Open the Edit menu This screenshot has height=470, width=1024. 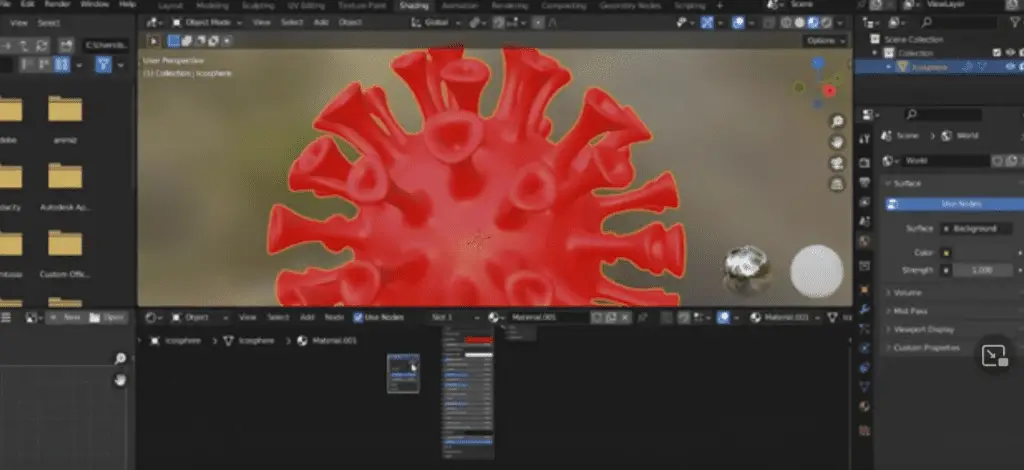tap(27, 4)
